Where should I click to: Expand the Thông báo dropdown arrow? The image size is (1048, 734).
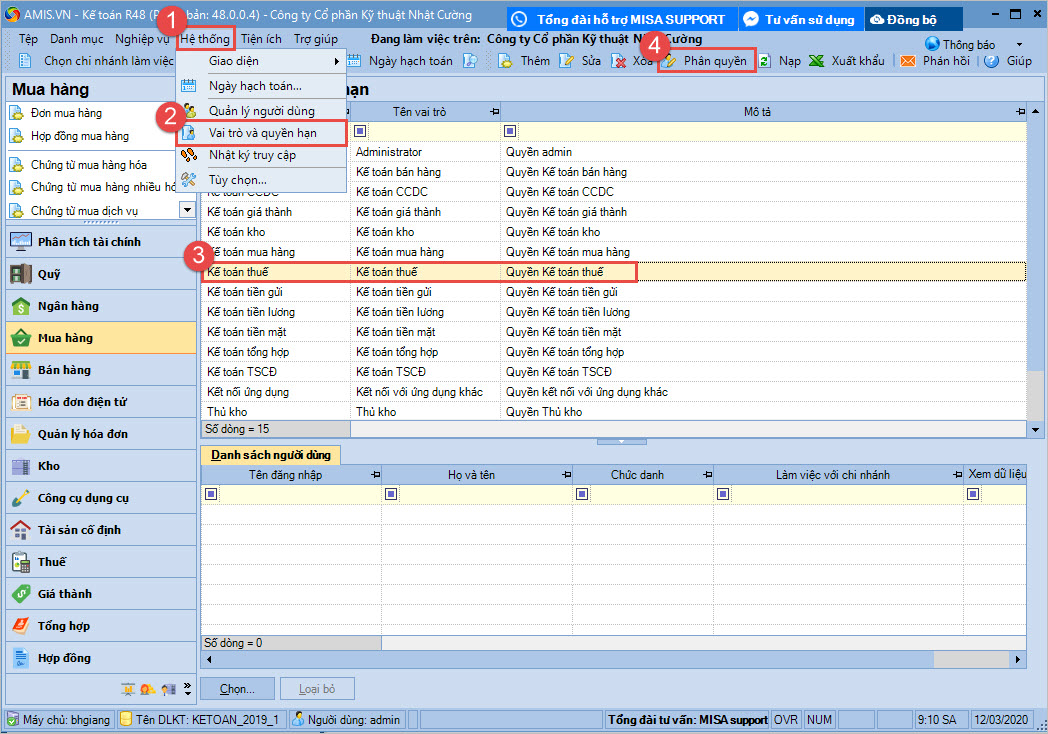[1019, 45]
